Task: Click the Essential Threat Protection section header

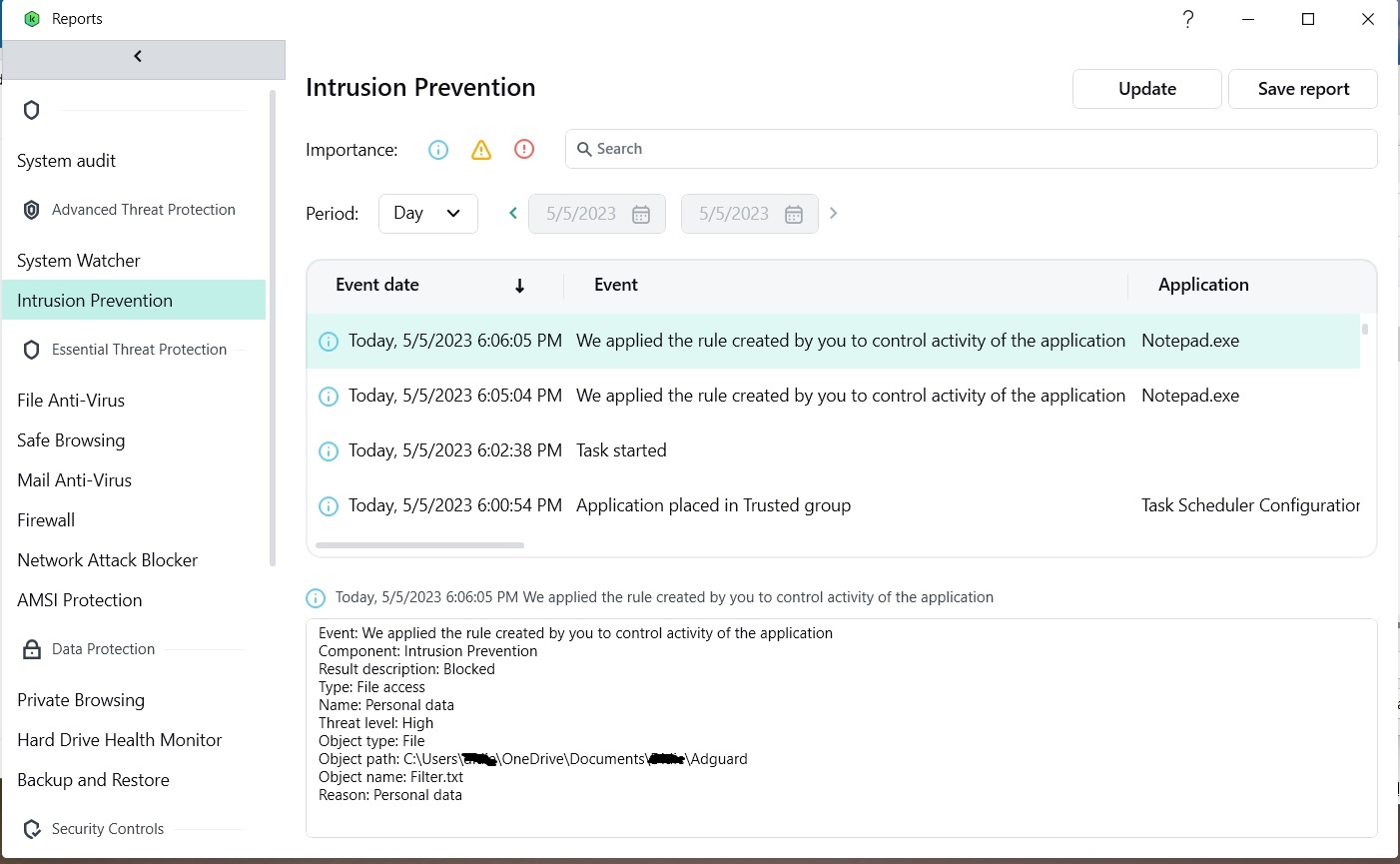Action: click(x=140, y=350)
